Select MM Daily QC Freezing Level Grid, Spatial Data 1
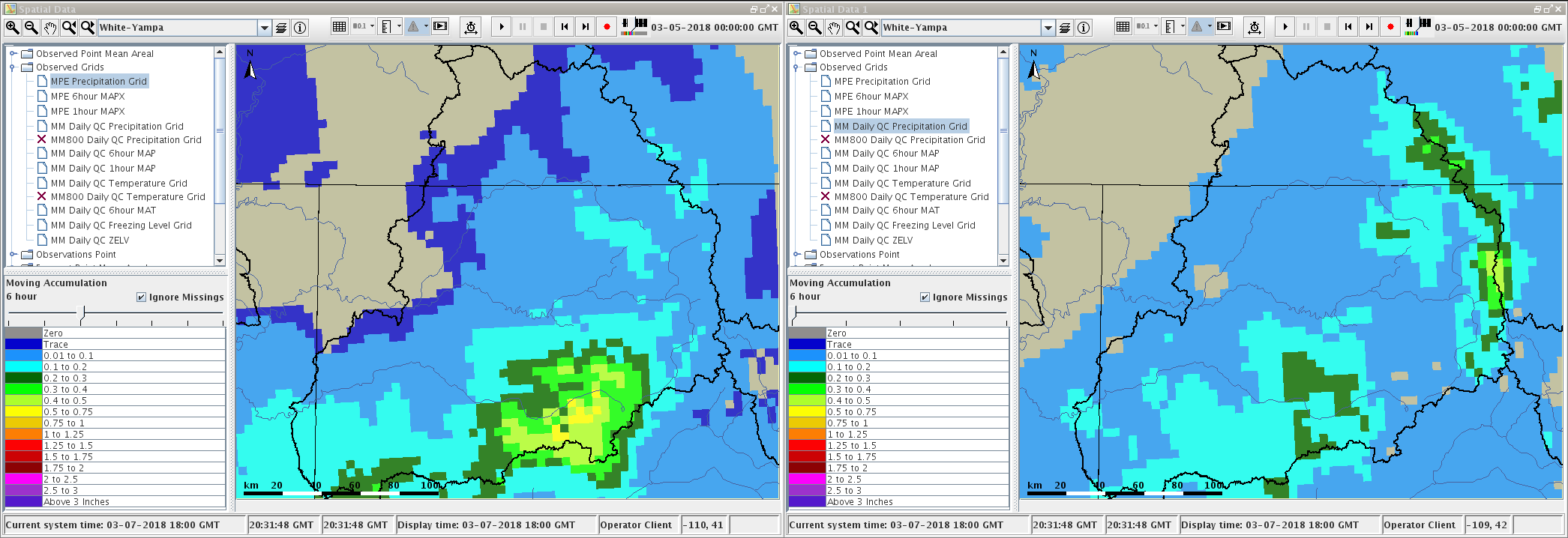This screenshot has width=1568, height=538. [x=904, y=226]
